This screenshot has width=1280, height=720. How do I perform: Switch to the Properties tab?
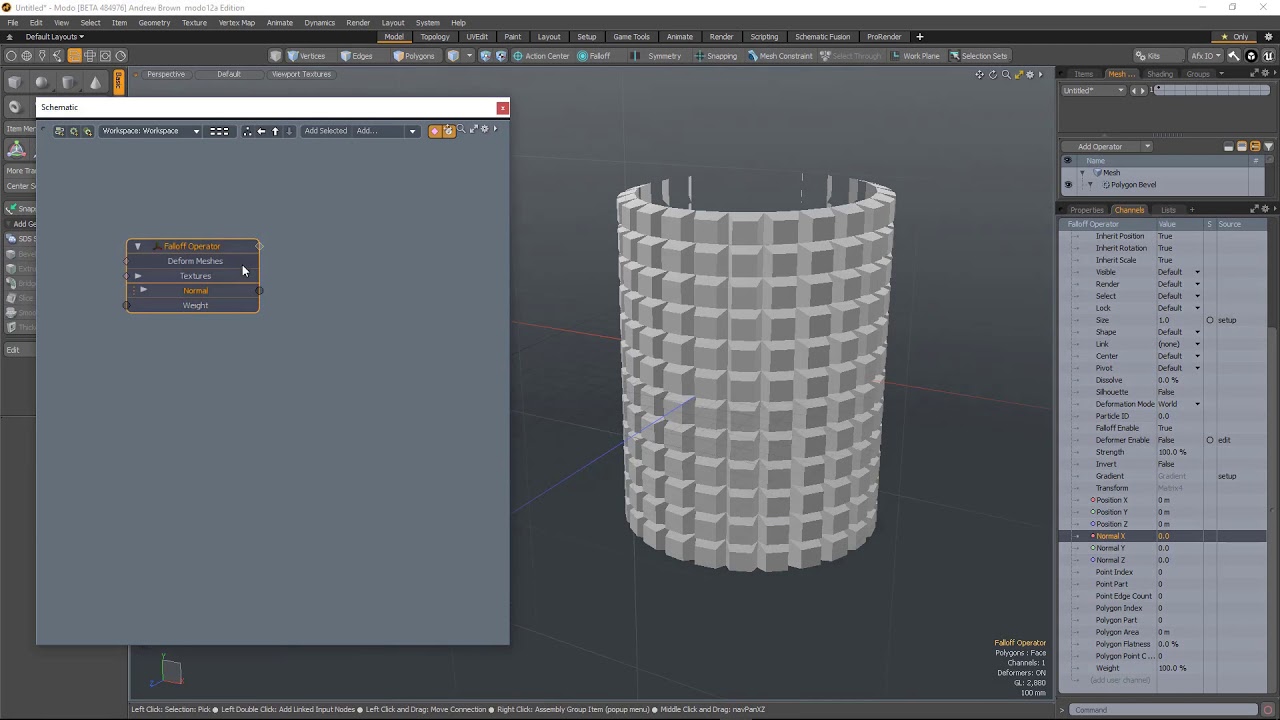[x=1086, y=210]
